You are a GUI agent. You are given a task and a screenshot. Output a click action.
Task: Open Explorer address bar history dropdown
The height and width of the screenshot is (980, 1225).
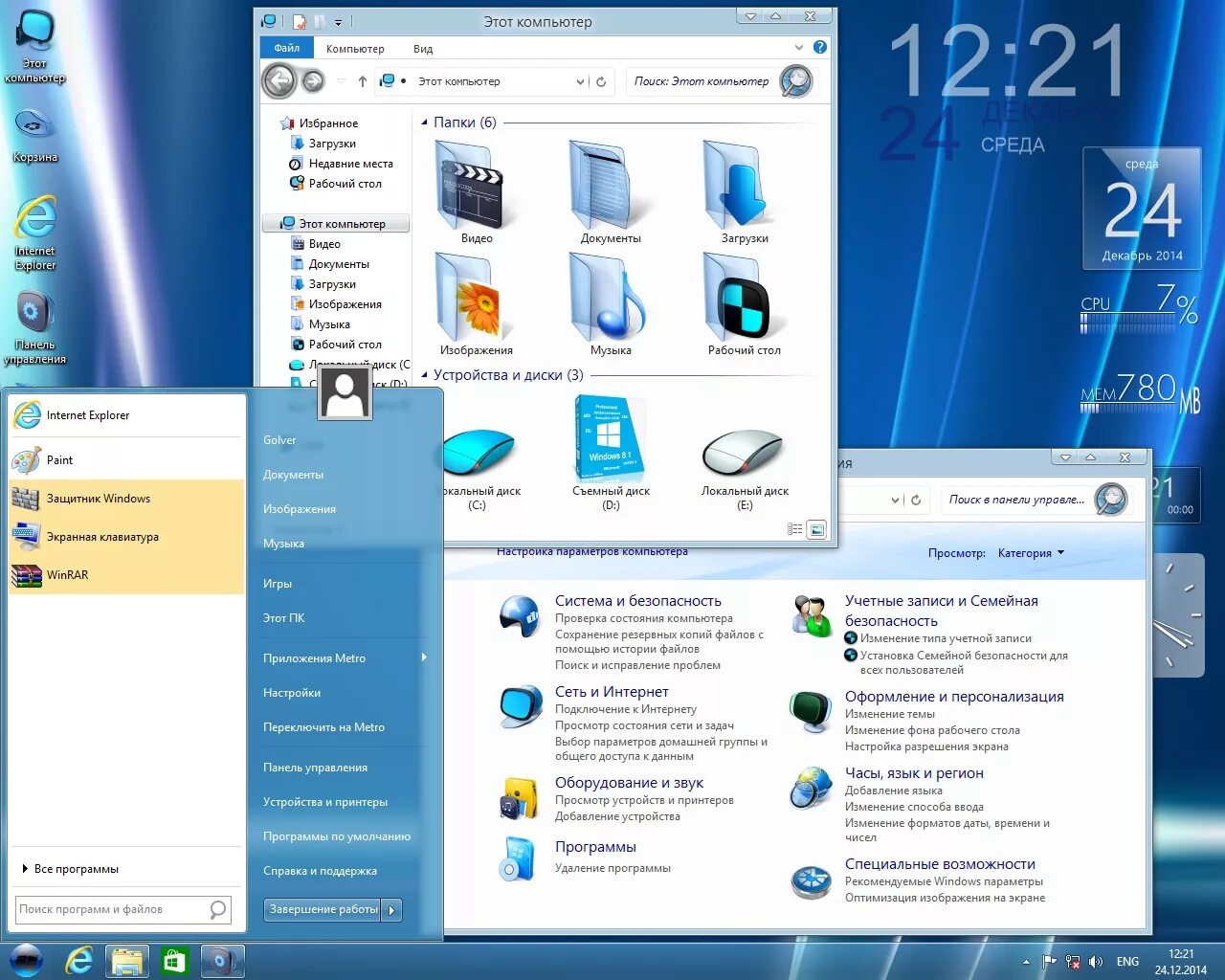580,81
